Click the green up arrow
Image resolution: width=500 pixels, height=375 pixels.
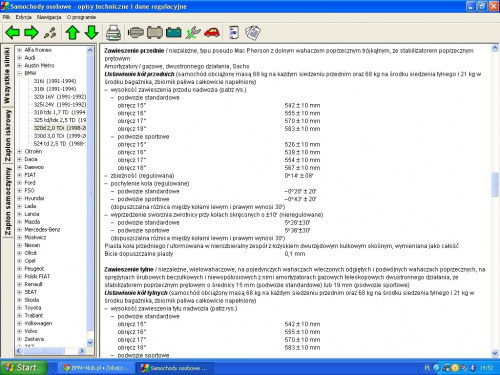[x=72, y=32]
